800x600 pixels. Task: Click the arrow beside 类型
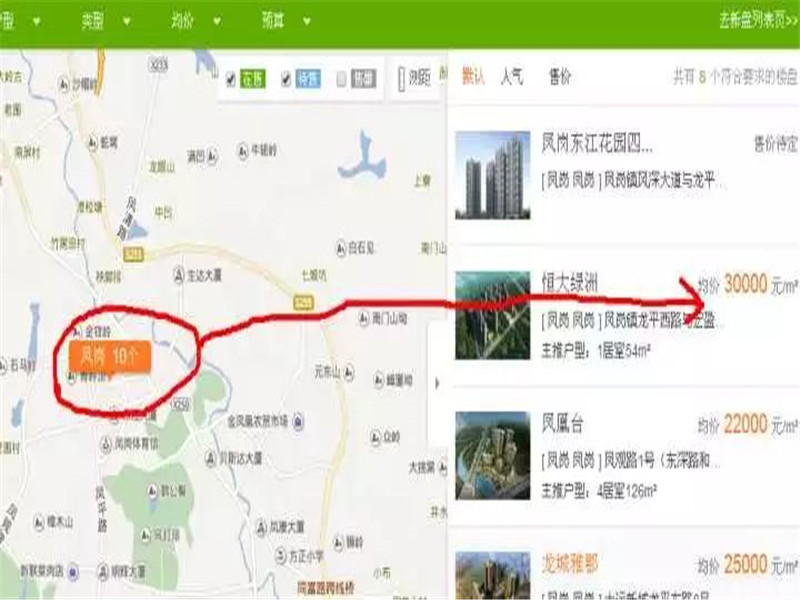127,21
